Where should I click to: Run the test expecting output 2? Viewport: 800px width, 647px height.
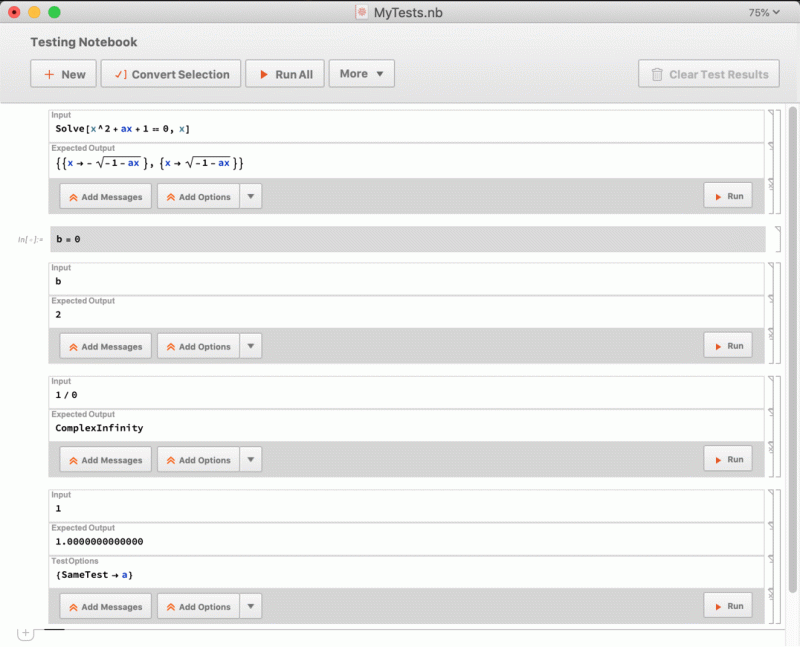728,344
